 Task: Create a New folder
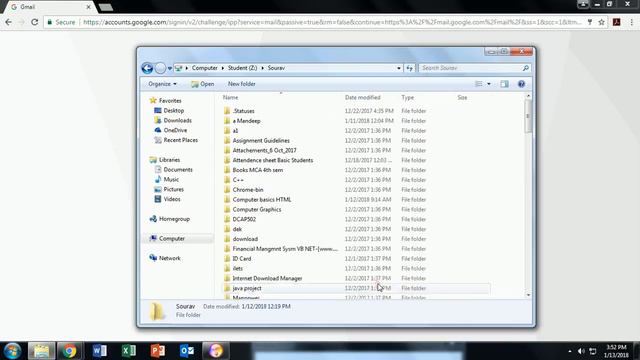[x=242, y=84]
